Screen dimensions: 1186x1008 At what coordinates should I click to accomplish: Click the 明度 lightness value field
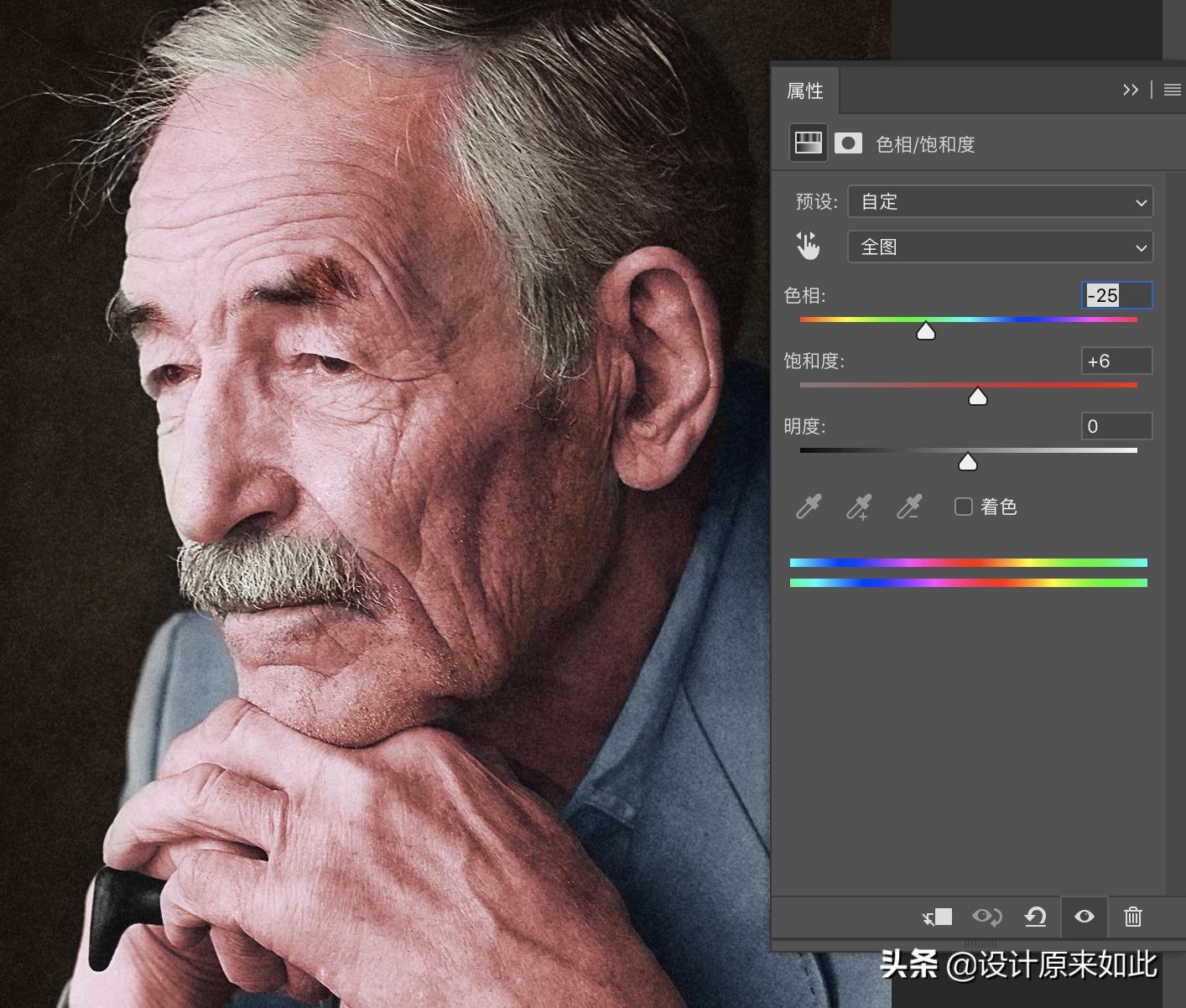point(1116,426)
